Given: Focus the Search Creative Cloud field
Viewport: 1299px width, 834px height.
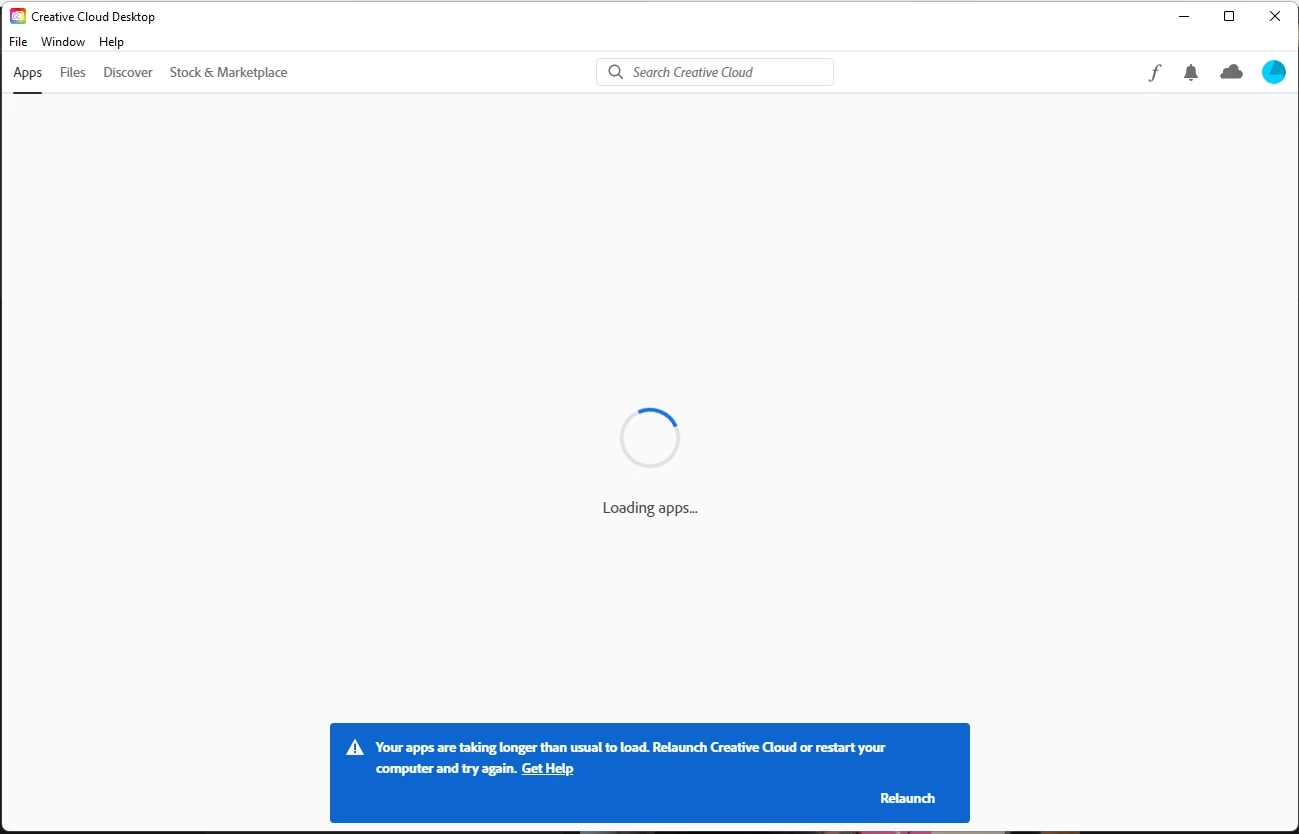Looking at the screenshot, I should (x=715, y=72).
